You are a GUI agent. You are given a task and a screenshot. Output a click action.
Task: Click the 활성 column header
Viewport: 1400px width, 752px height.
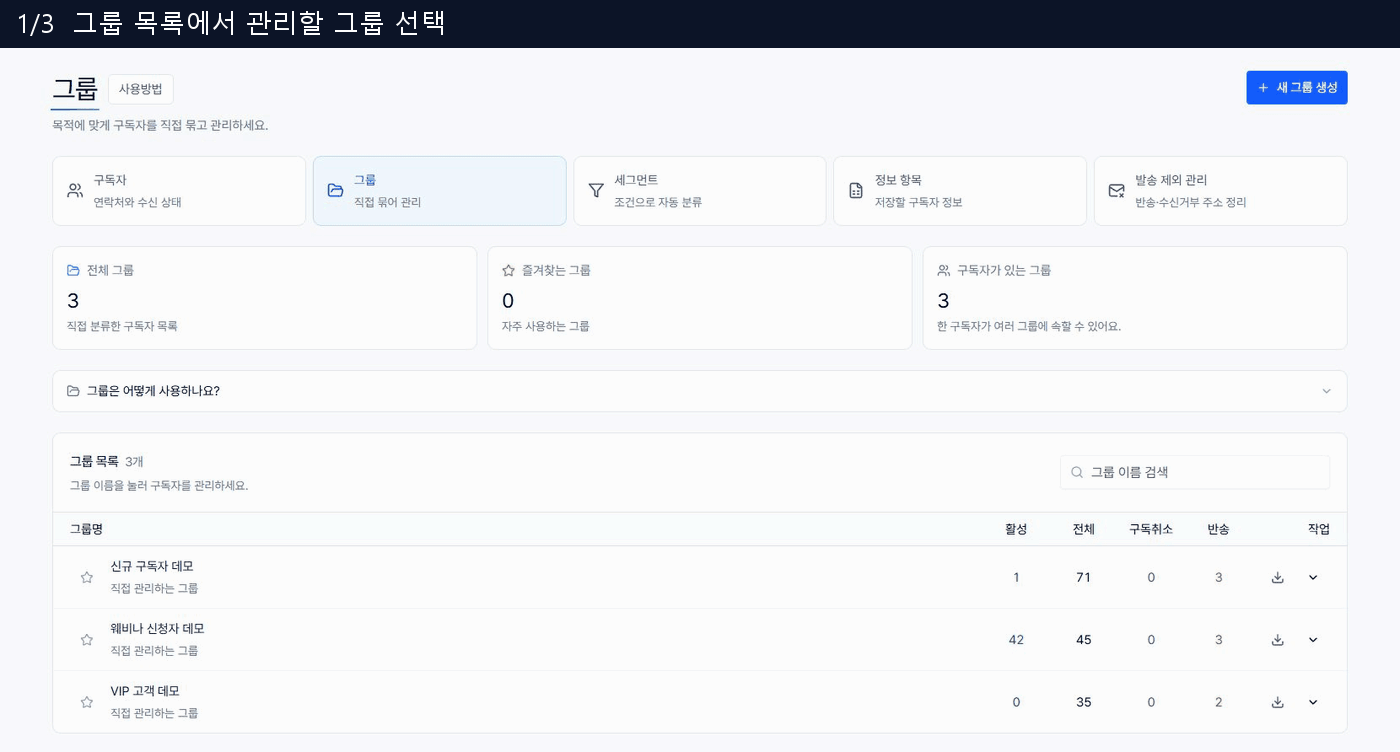tap(1016, 529)
